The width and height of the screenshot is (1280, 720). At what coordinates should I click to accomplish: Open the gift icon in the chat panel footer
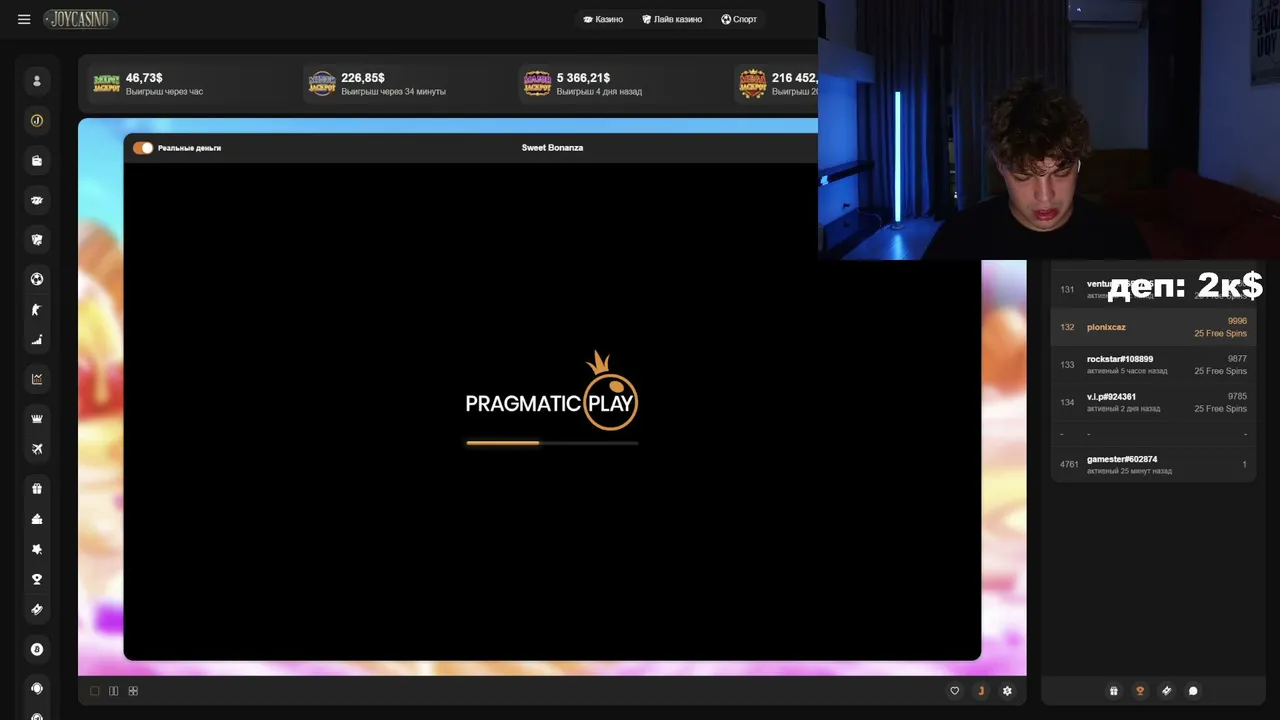point(1114,691)
